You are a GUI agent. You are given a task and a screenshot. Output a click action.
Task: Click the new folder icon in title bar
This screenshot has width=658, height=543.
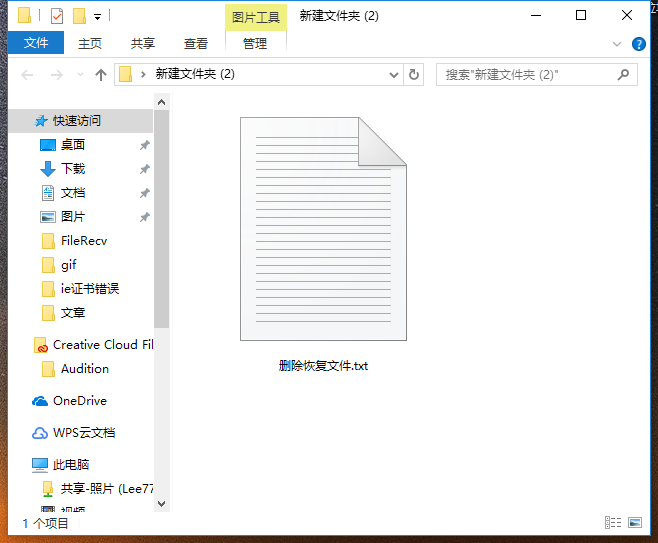[x=79, y=16]
